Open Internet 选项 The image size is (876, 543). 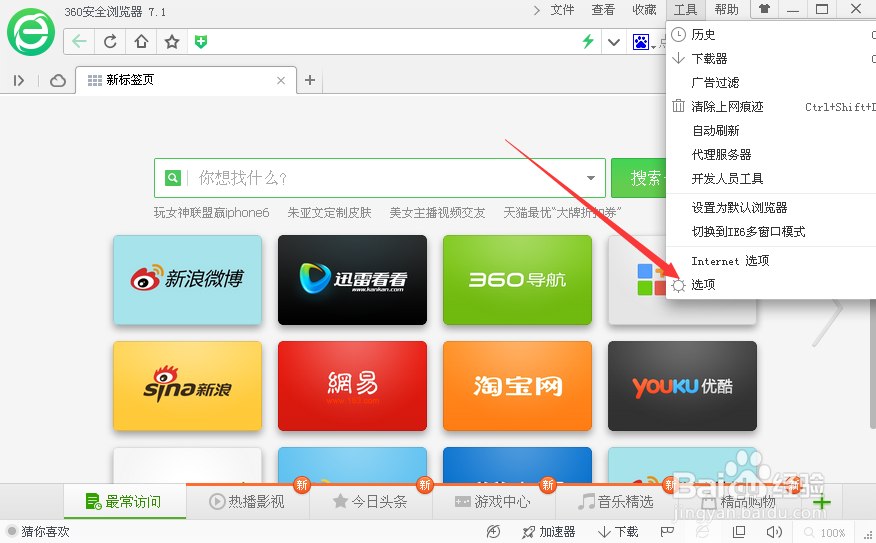[771, 261]
